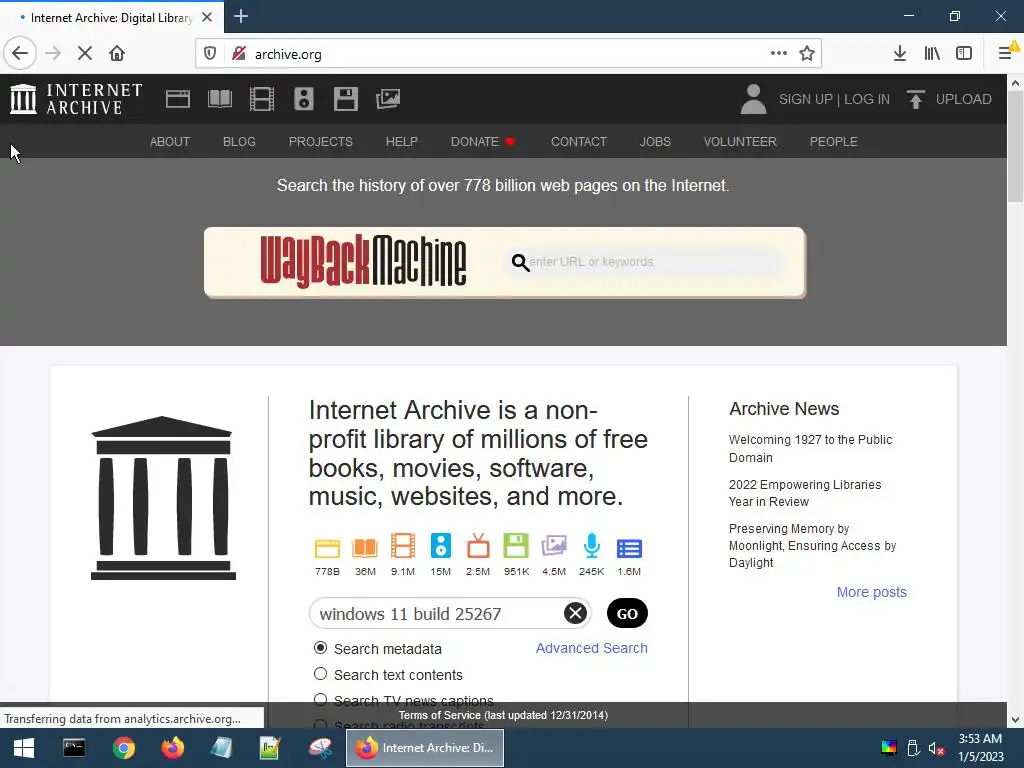This screenshot has height=768, width=1024.
Task: Go to Firefox home page
Action: tap(117, 54)
